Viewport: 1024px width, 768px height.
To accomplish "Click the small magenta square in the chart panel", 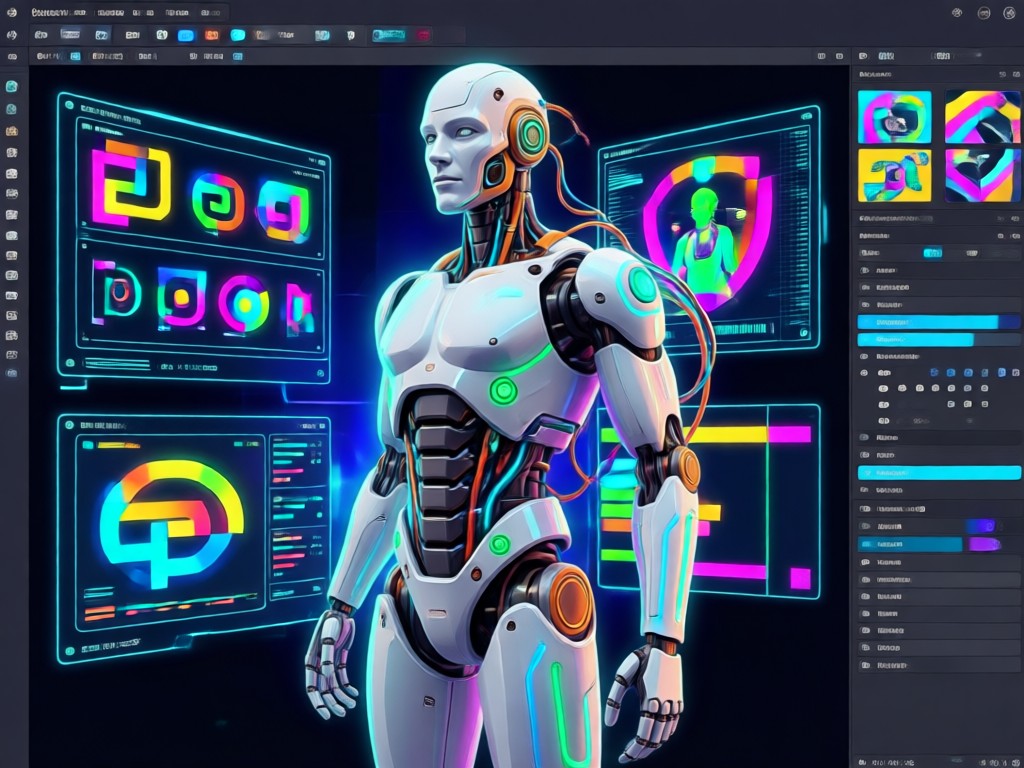I will [x=800, y=579].
